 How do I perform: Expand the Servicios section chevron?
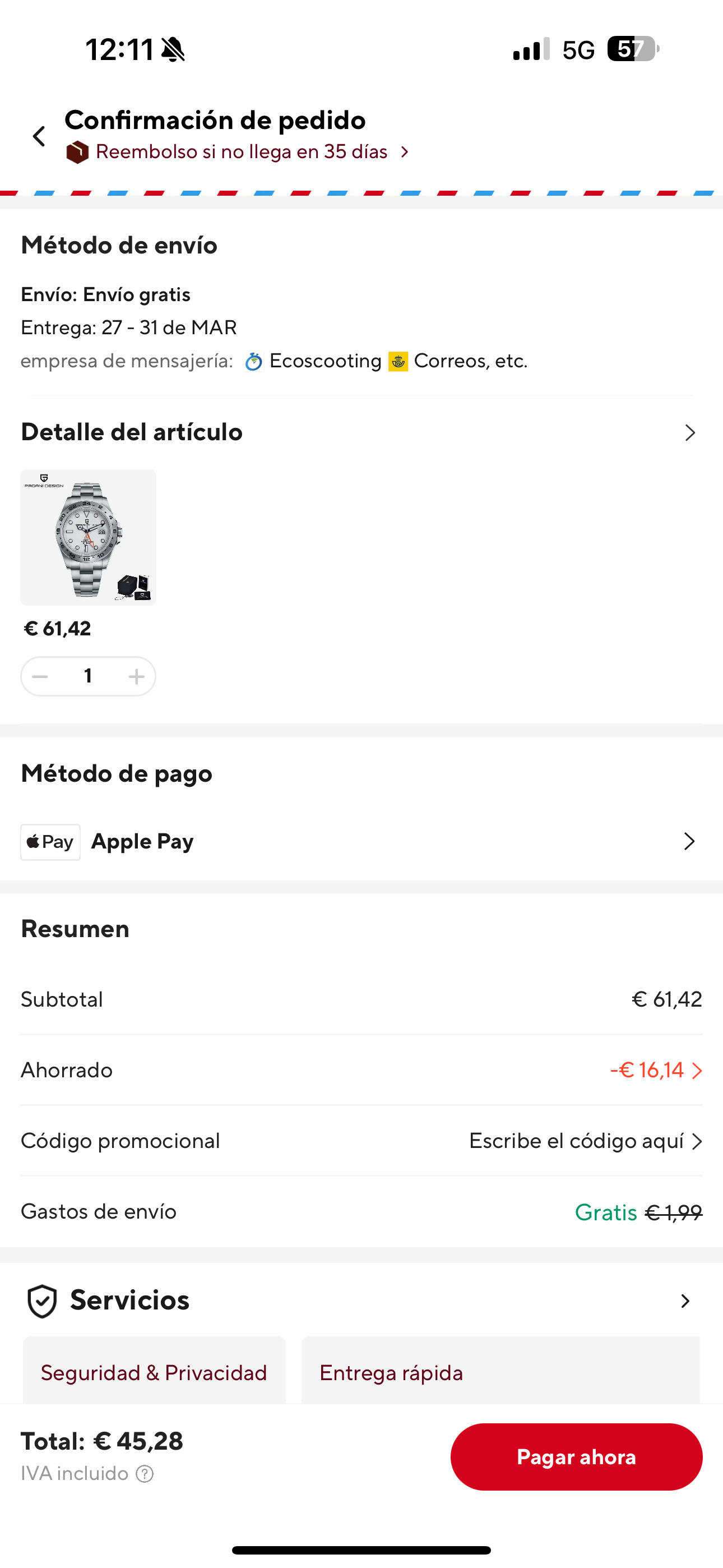tap(685, 1301)
